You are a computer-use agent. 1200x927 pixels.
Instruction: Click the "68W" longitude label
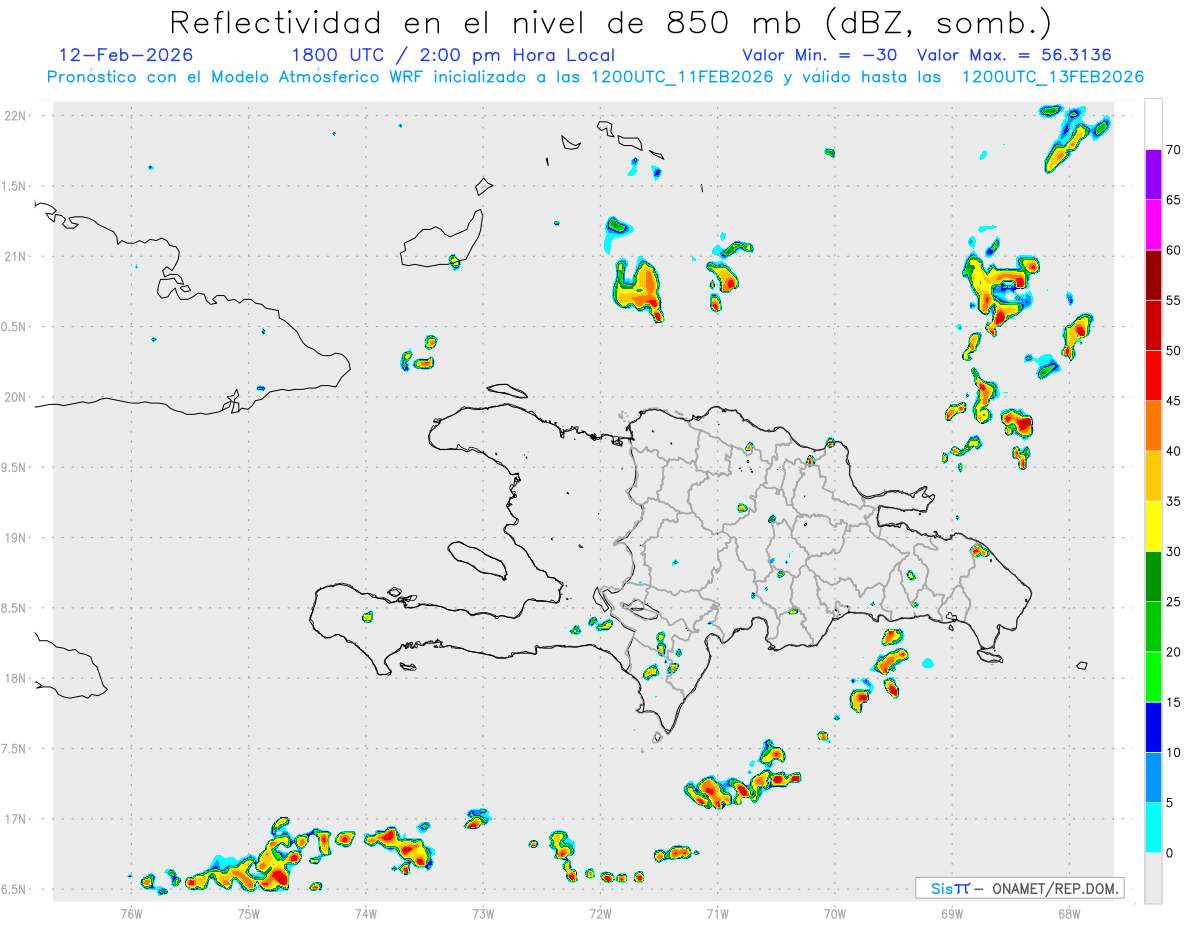coord(1069,913)
